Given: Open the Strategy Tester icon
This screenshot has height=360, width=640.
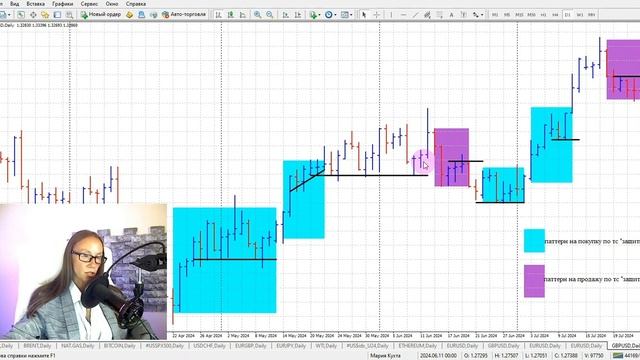Looking at the screenshot, I should 69,15.
